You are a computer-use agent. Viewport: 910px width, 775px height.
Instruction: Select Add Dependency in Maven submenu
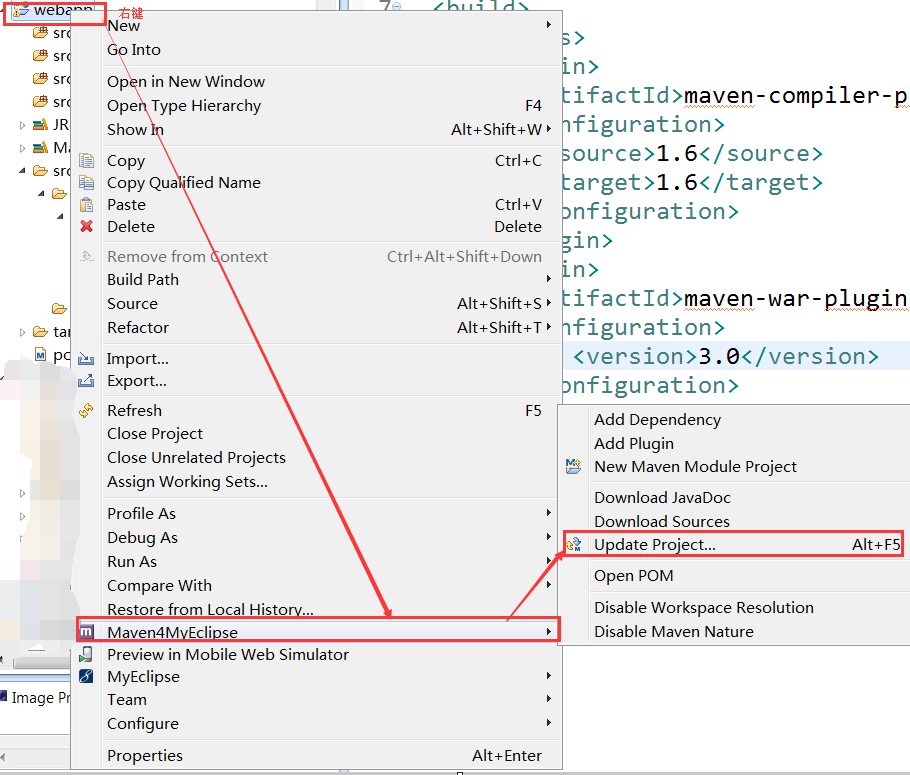pos(657,420)
